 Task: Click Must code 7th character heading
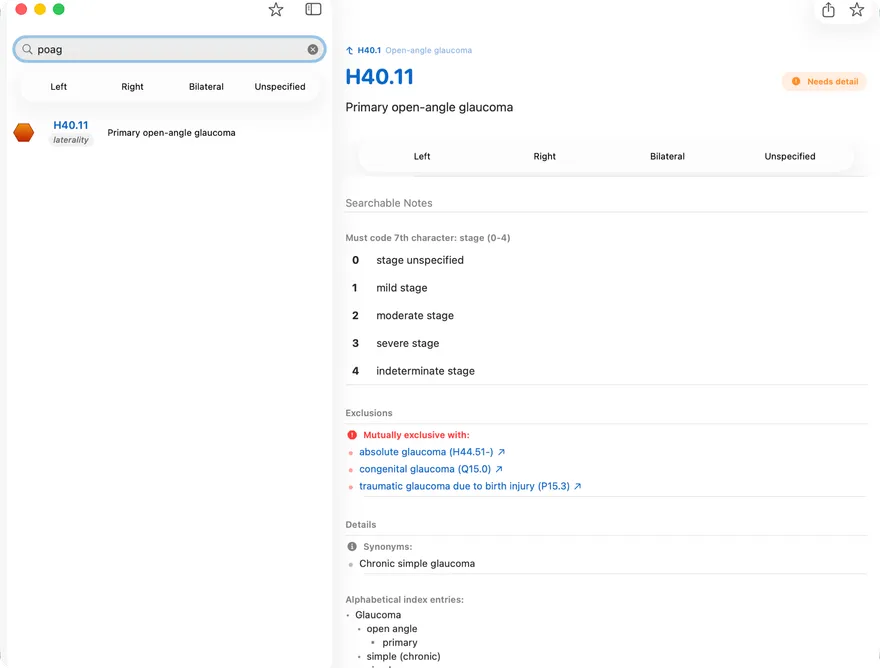click(x=428, y=238)
